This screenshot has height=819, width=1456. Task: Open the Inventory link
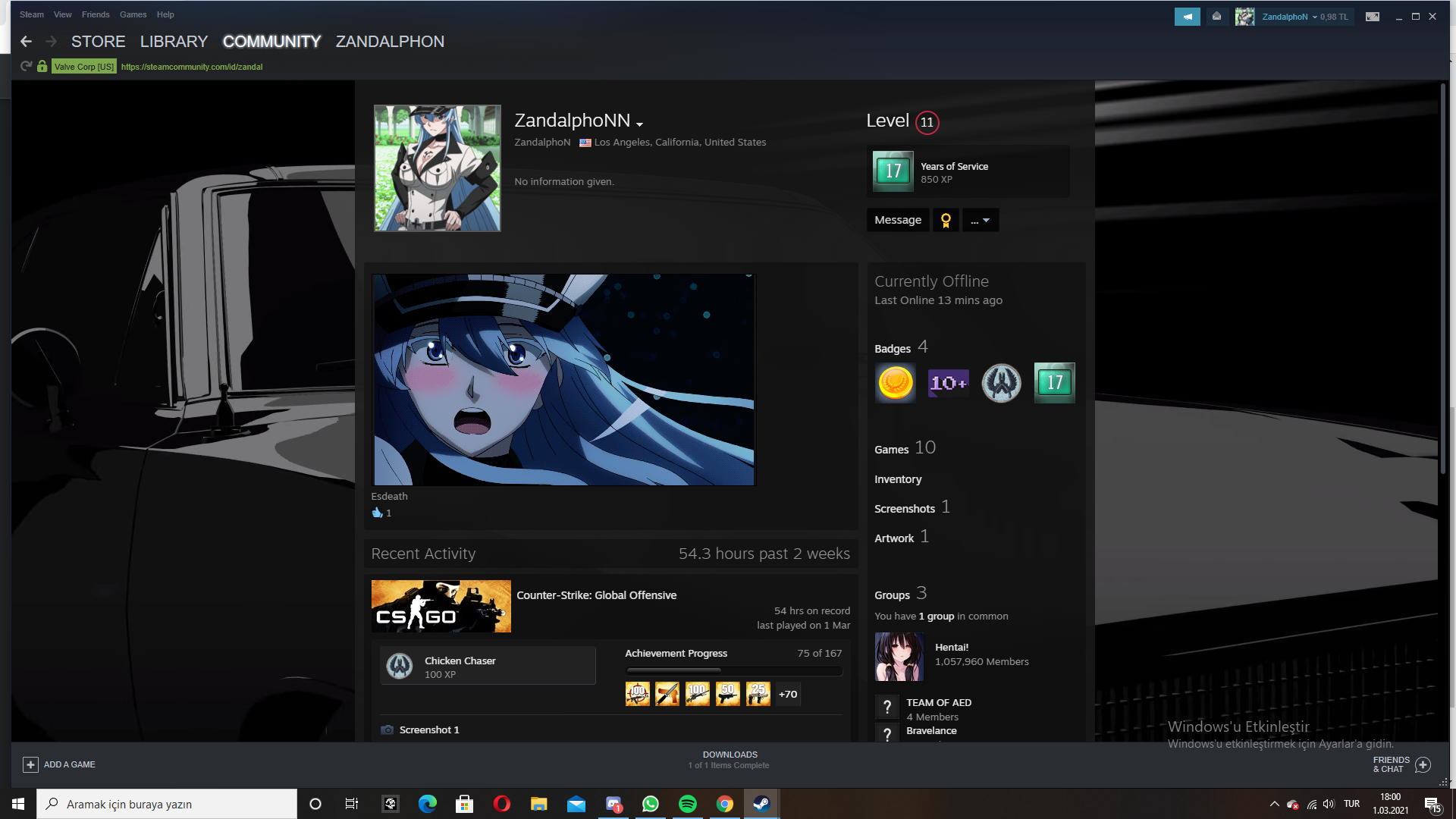pos(898,479)
